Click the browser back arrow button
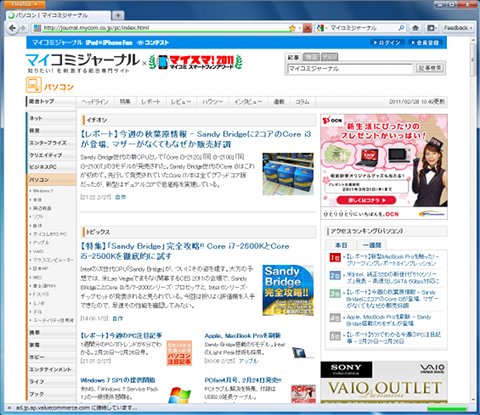 (13, 28)
